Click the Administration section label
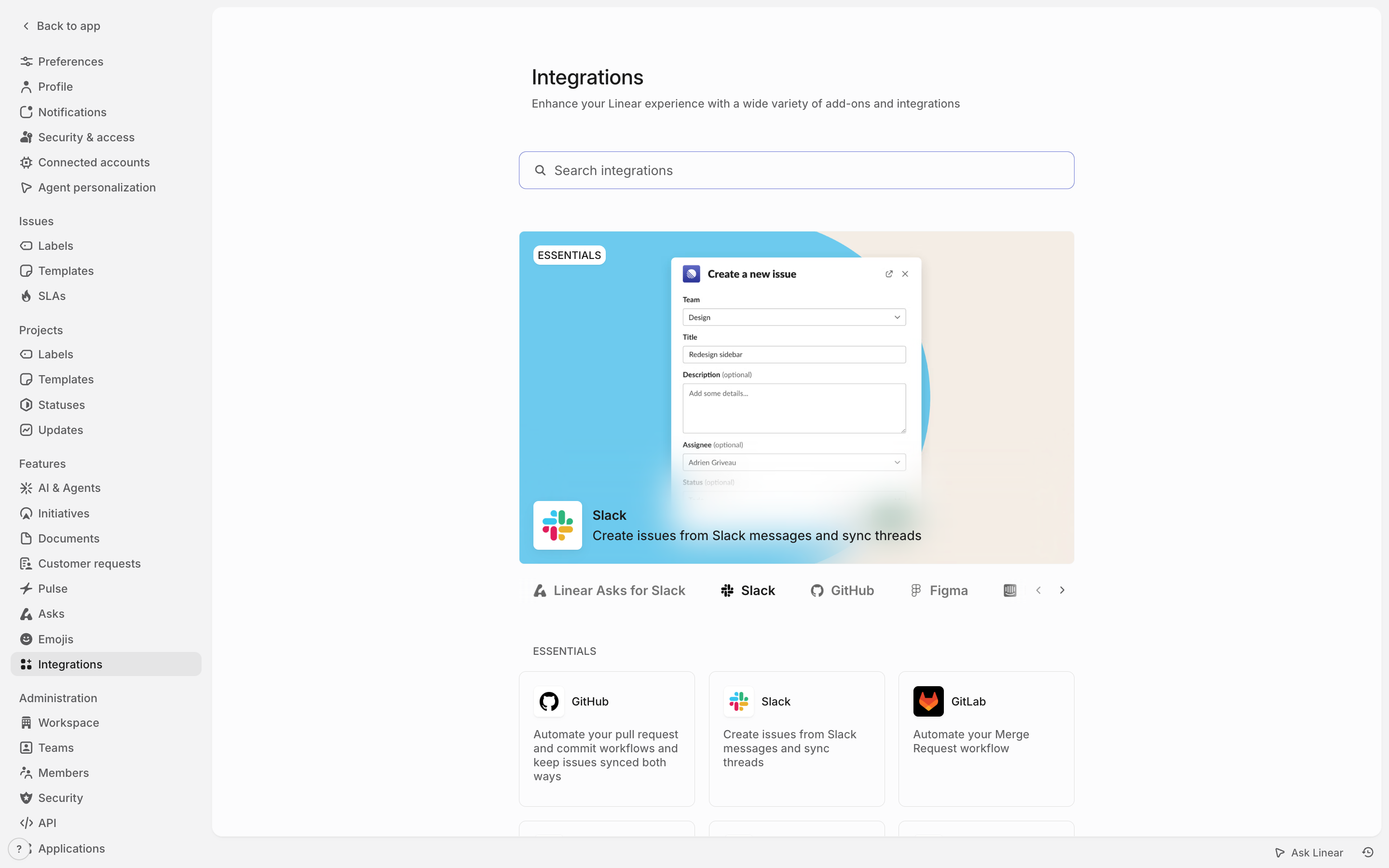Image resolution: width=1389 pixels, height=868 pixels. (x=58, y=698)
